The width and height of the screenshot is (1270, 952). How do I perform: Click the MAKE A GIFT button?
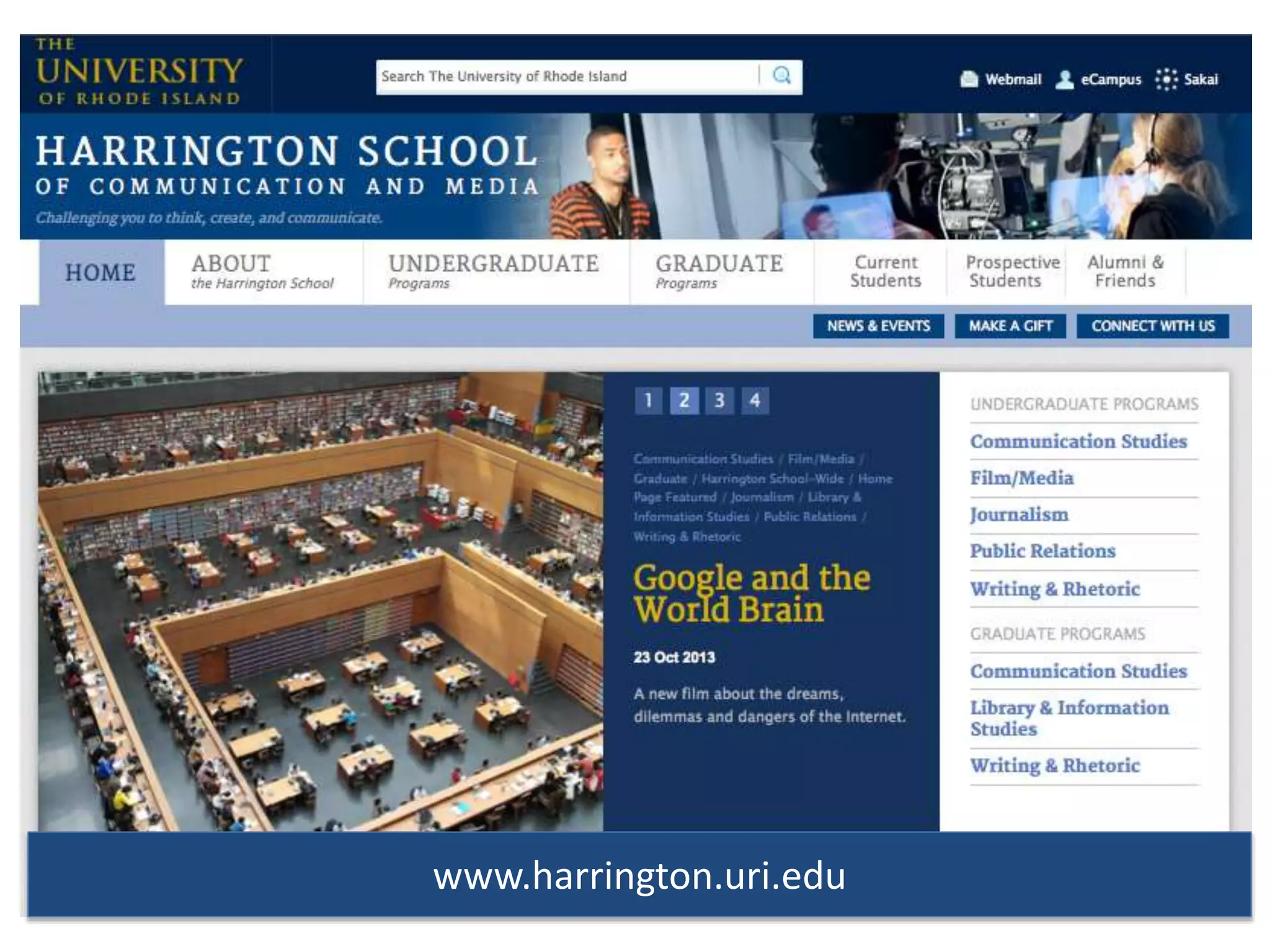(1010, 326)
